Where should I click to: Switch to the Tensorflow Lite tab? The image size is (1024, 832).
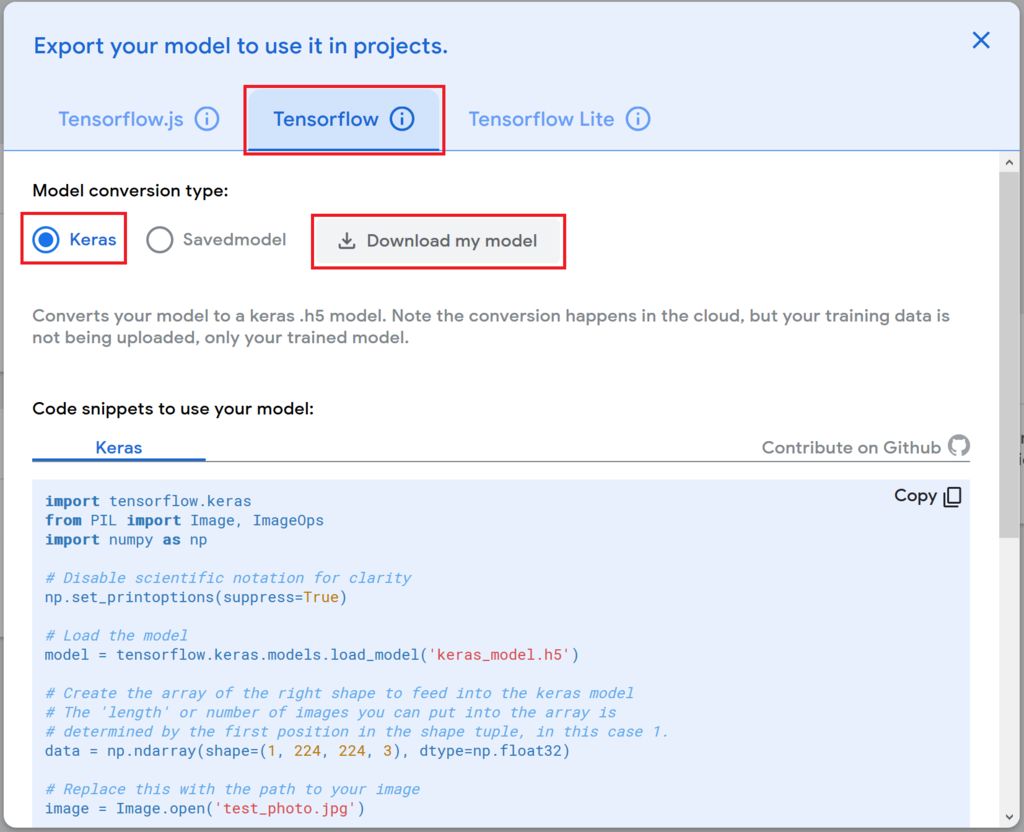pyautogui.click(x=557, y=118)
